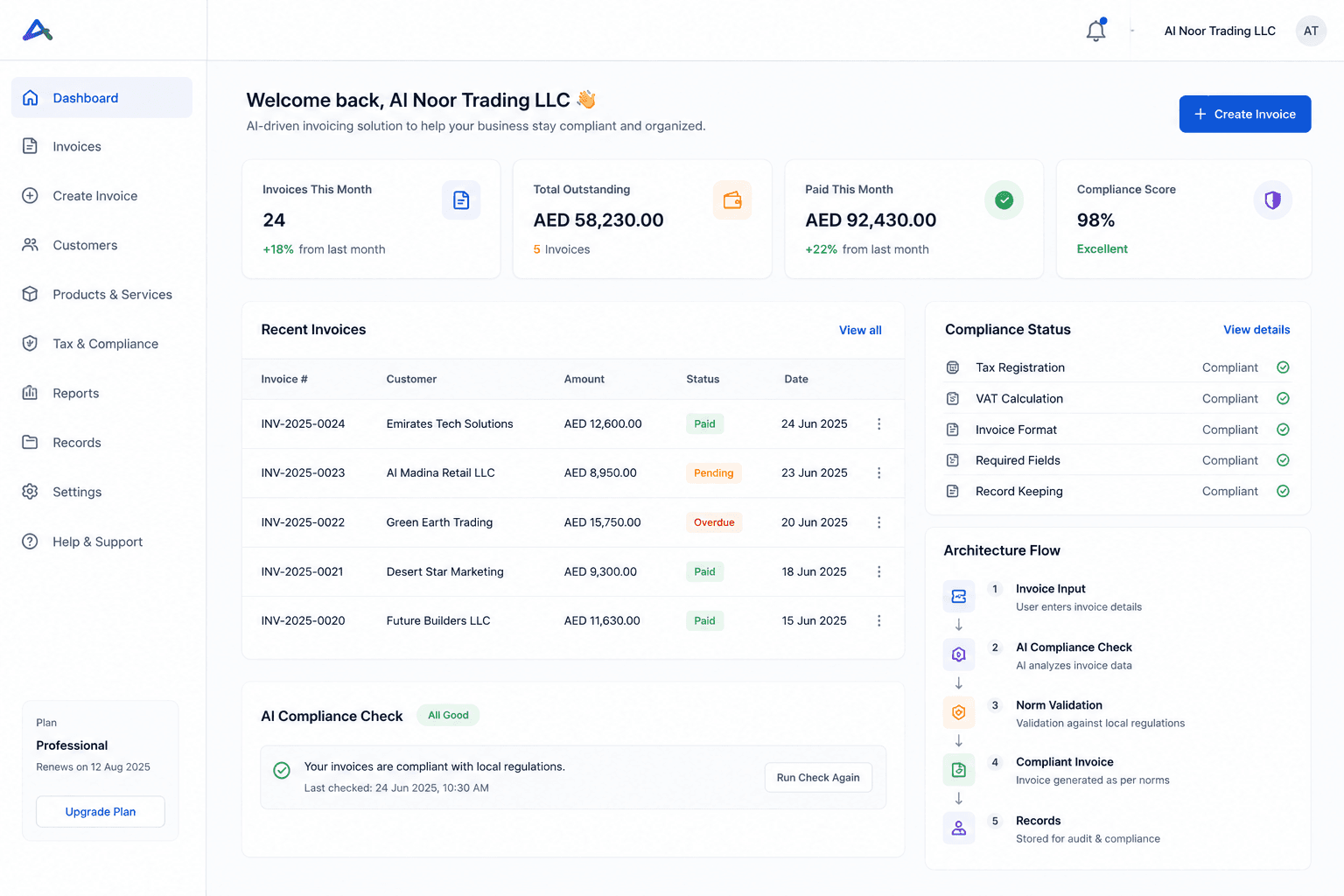
Task: Click the Required Fields compliant check icon
Action: click(x=1283, y=460)
